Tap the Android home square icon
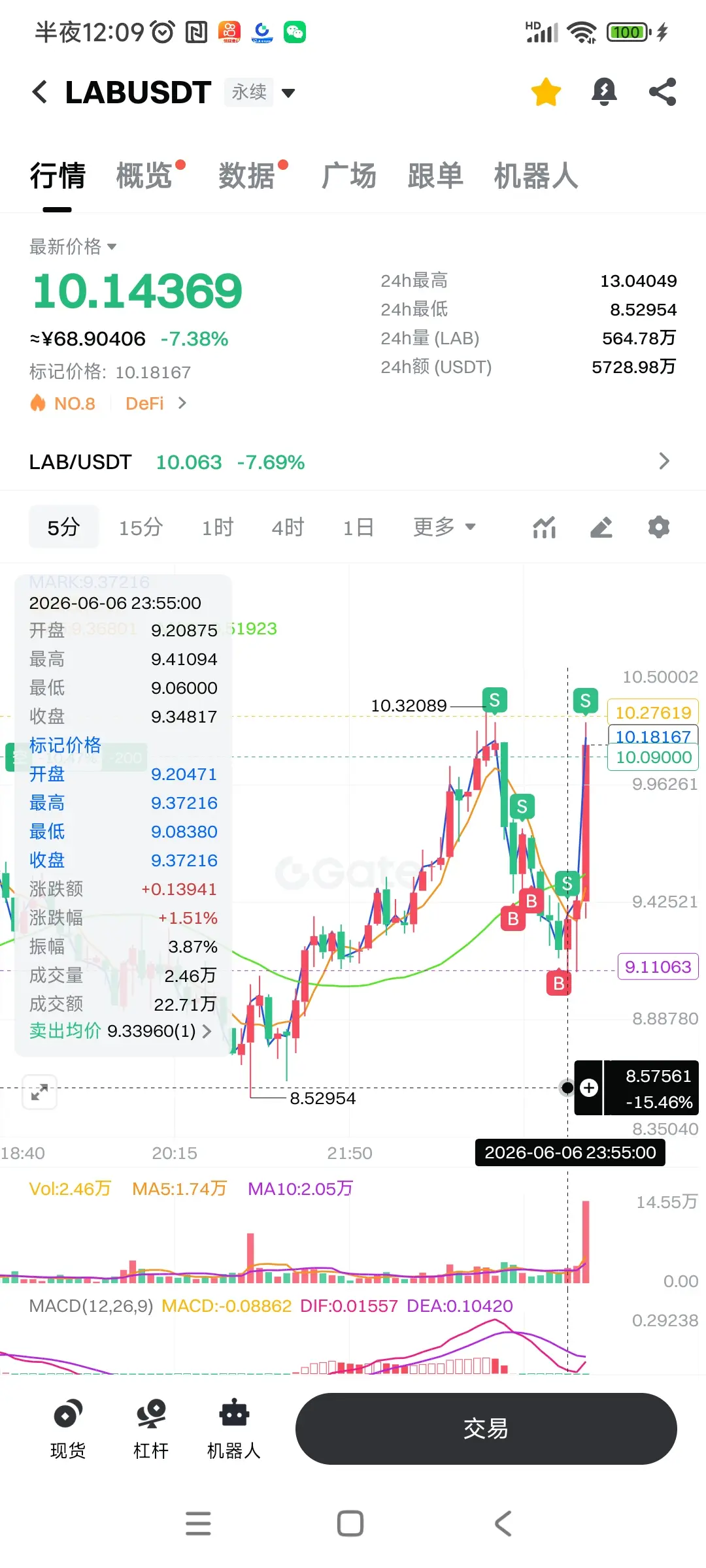This screenshot has height=1568, width=706. click(x=350, y=1524)
